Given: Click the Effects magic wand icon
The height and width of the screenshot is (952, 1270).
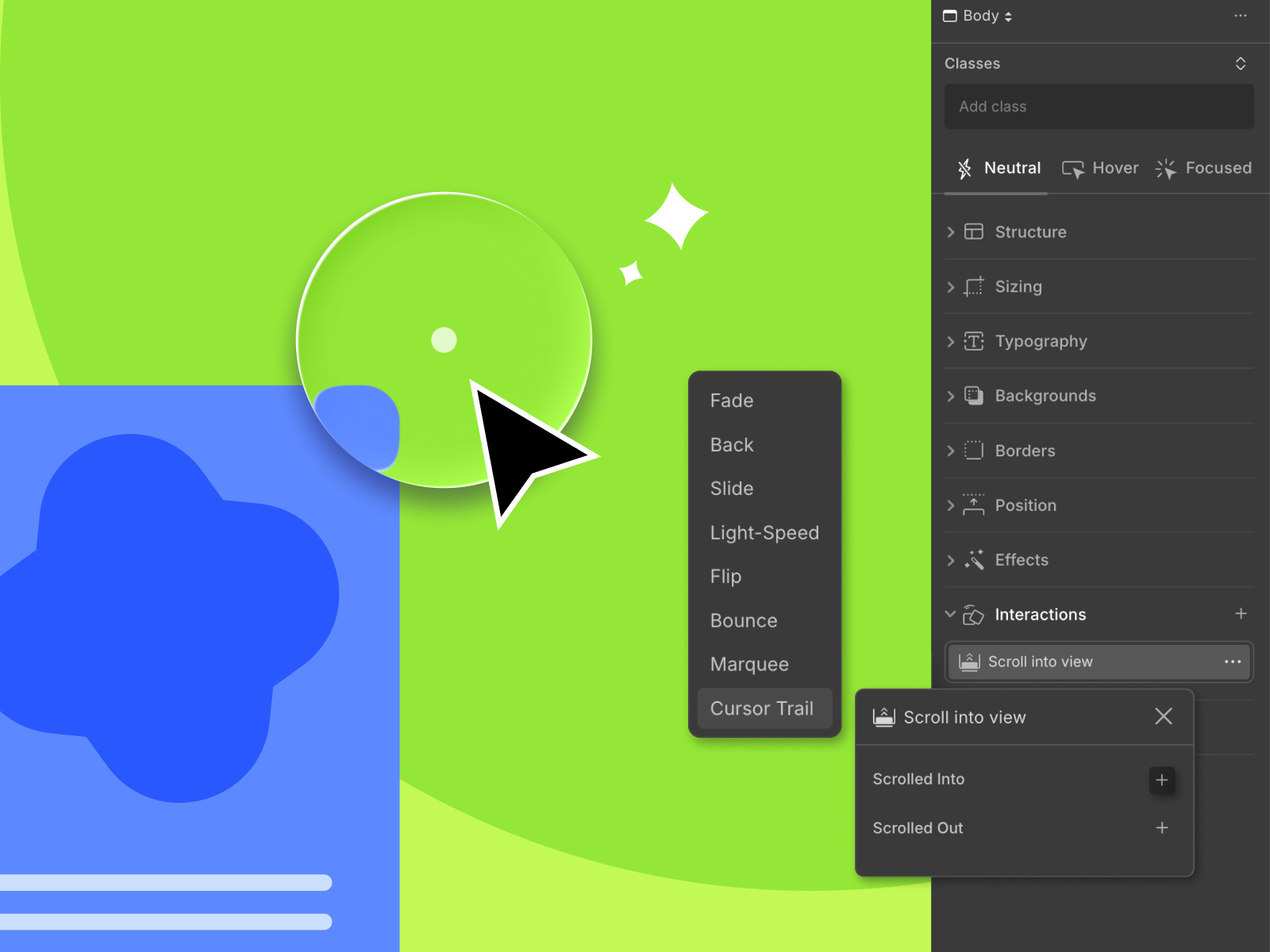Looking at the screenshot, I should [x=973, y=560].
